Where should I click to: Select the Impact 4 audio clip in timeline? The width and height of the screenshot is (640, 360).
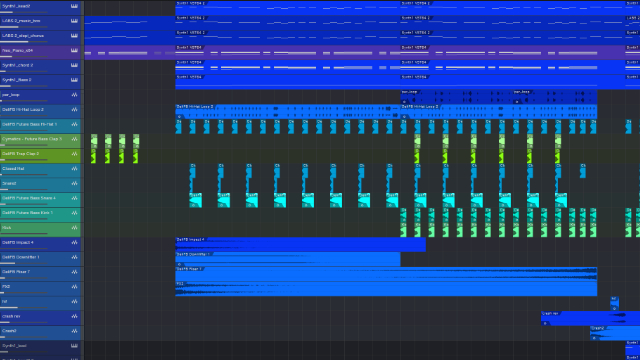click(300, 244)
